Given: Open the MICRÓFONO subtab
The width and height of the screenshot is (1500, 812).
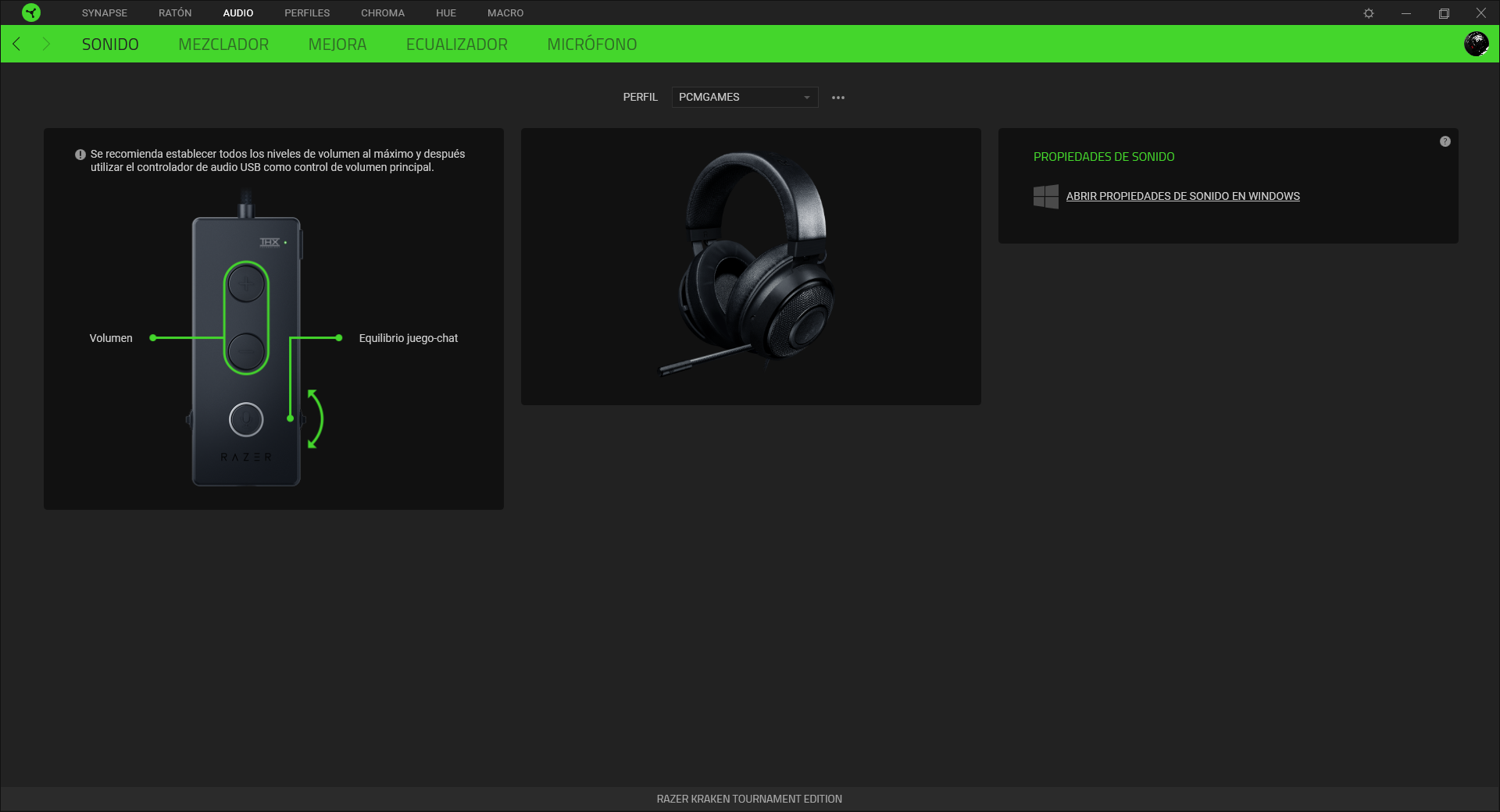Looking at the screenshot, I should 592,45.
